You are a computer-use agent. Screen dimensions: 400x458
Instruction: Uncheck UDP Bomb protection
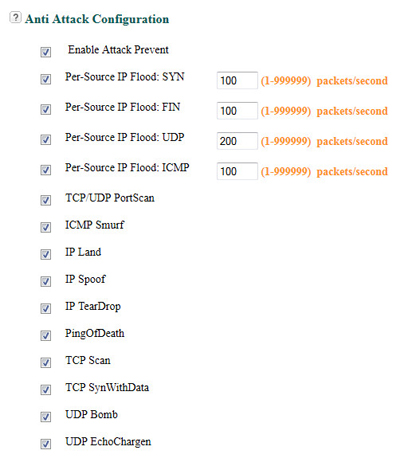pyautogui.click(x=46, y=417)
